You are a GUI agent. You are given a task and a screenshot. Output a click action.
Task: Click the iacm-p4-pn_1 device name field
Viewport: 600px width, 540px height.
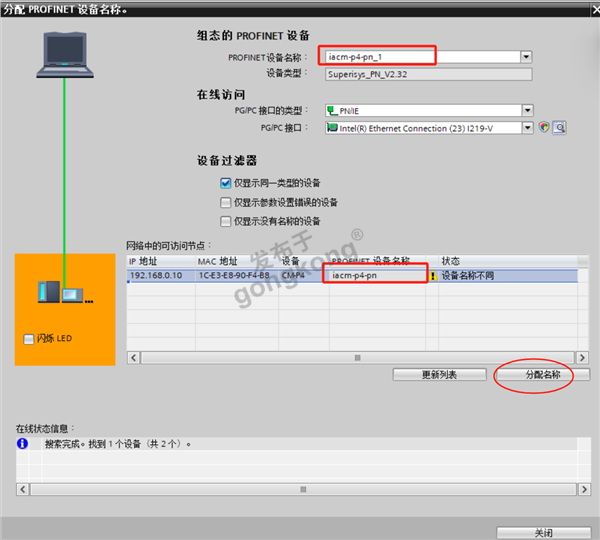pos(423,57)
